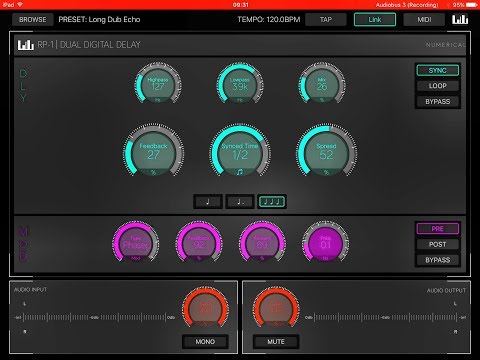The image size is (480, 360).
Task: Click the Wi-Fi icon in status bar
Action: 20,5
